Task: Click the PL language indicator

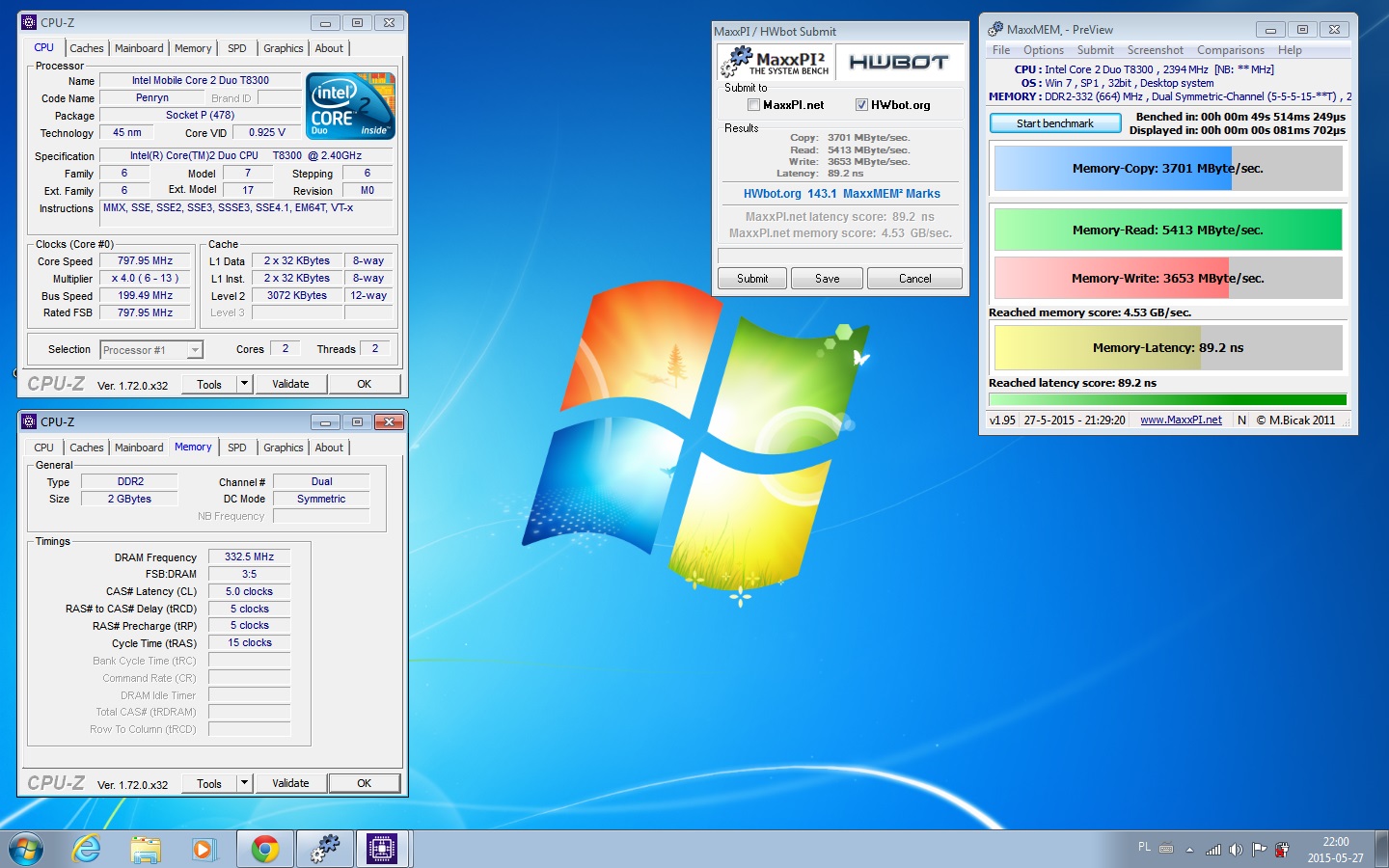Action: tap(1144, 847)
